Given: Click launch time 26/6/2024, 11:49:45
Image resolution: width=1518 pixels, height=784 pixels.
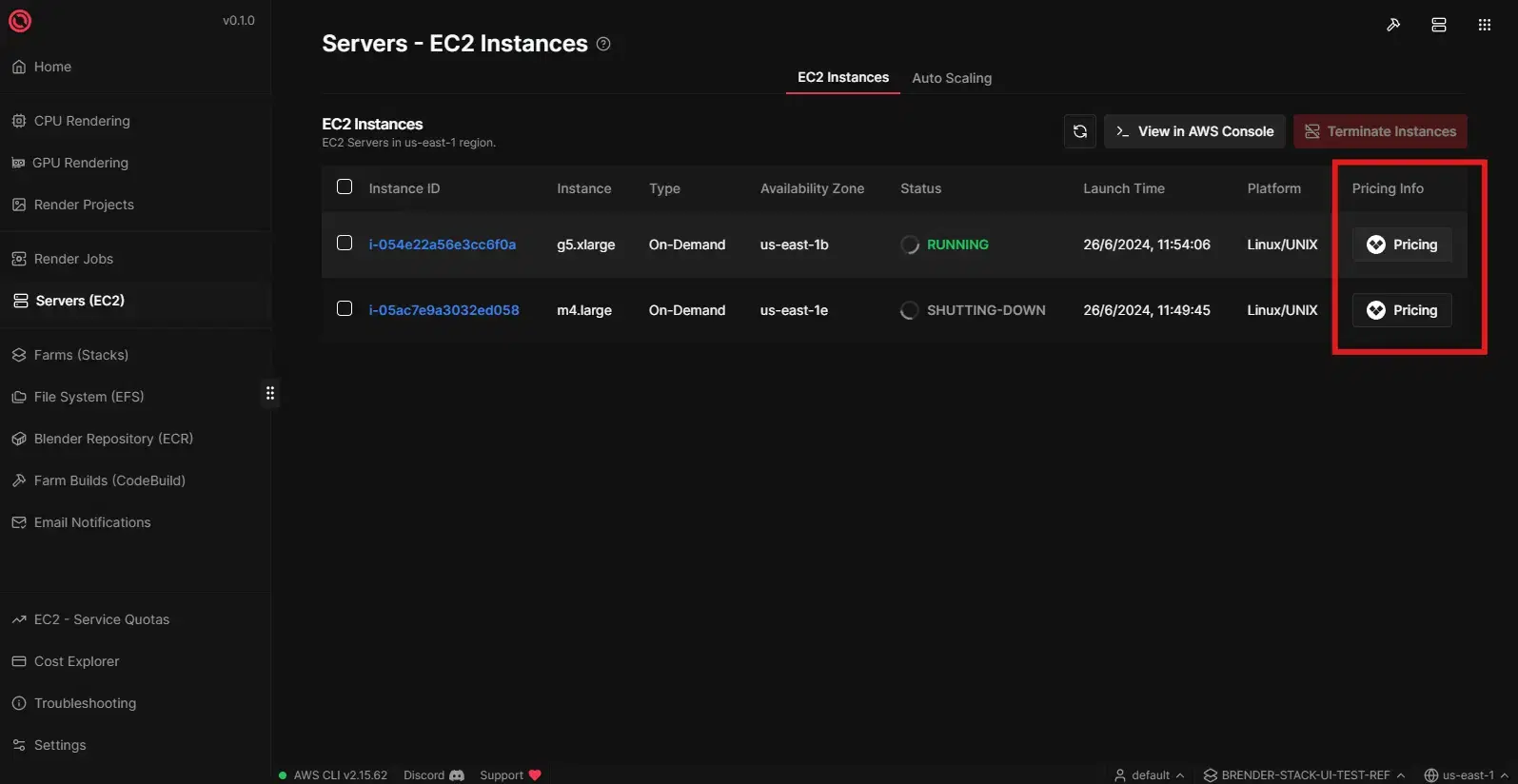Looking at the screenshot, I should click(1147, 310).
